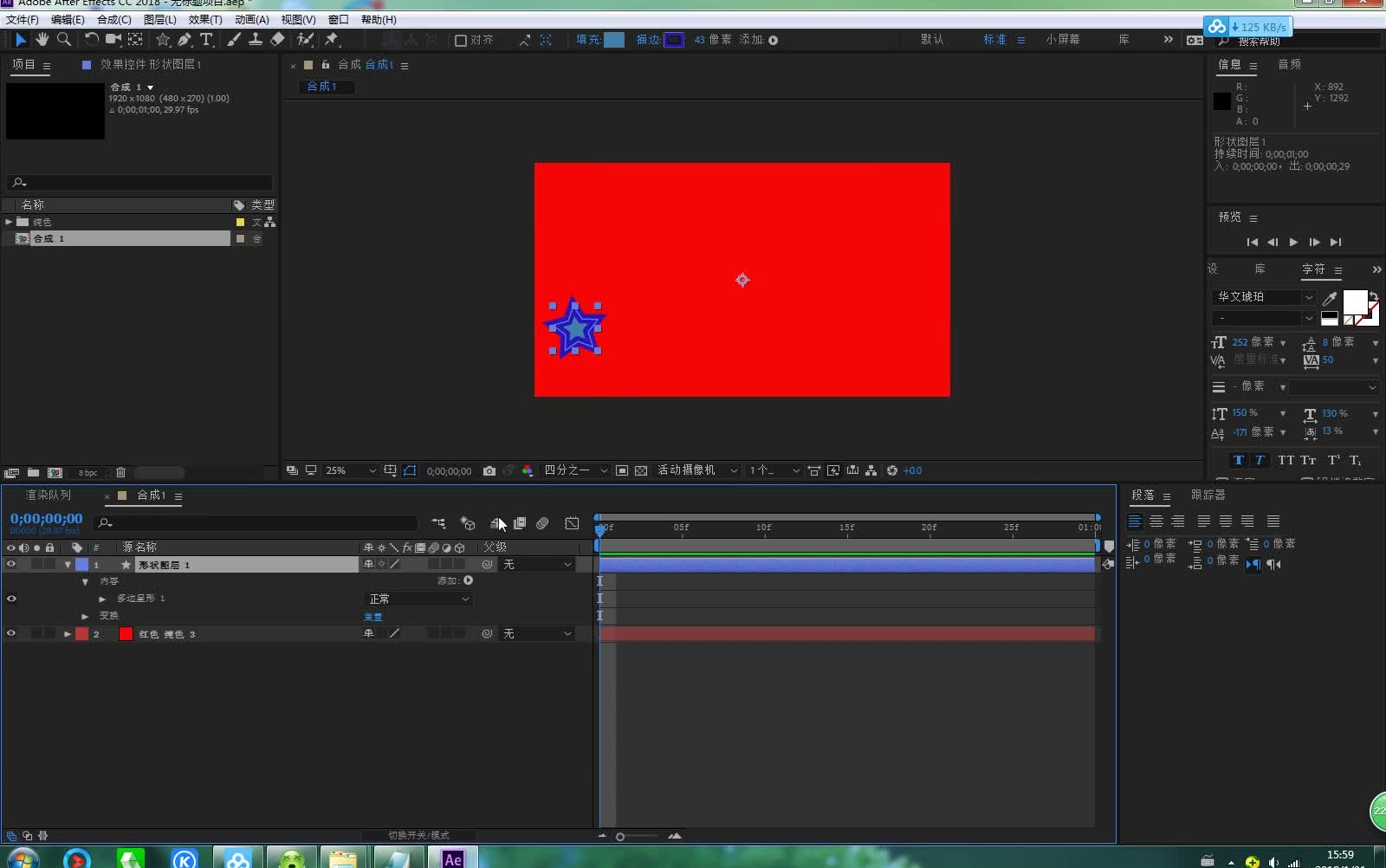This screenshot has height=868, width=1386.
Task: Open 25% magnification dropdown
Action: [350, 470]
